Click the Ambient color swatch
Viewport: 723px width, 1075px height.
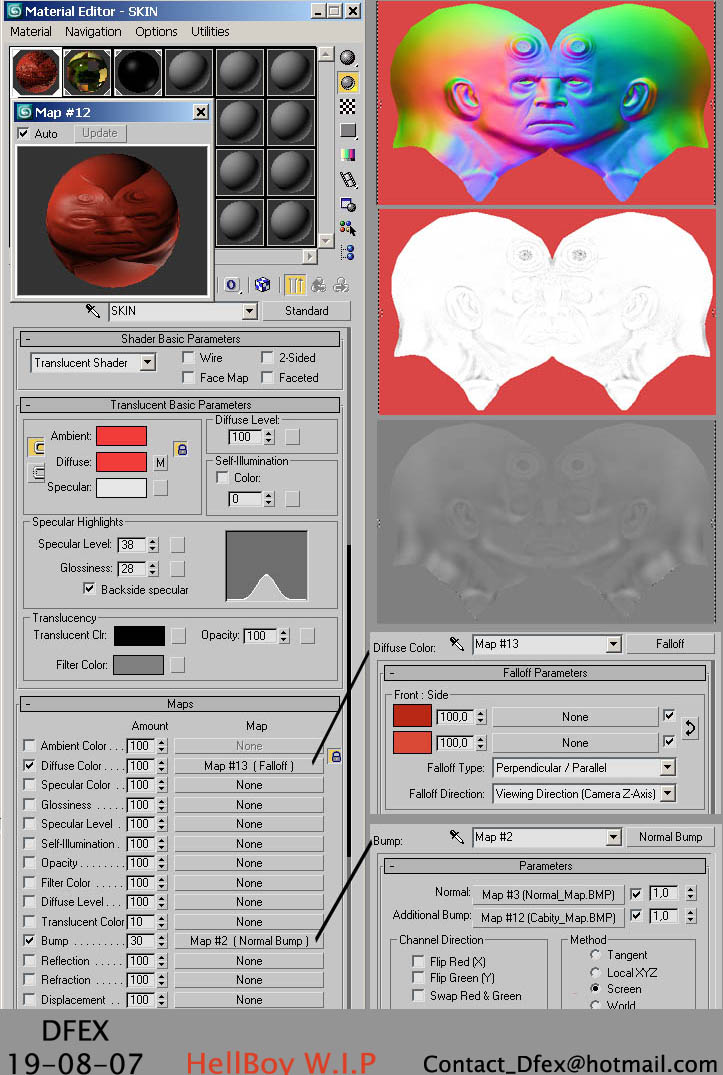tap(121, 436)
